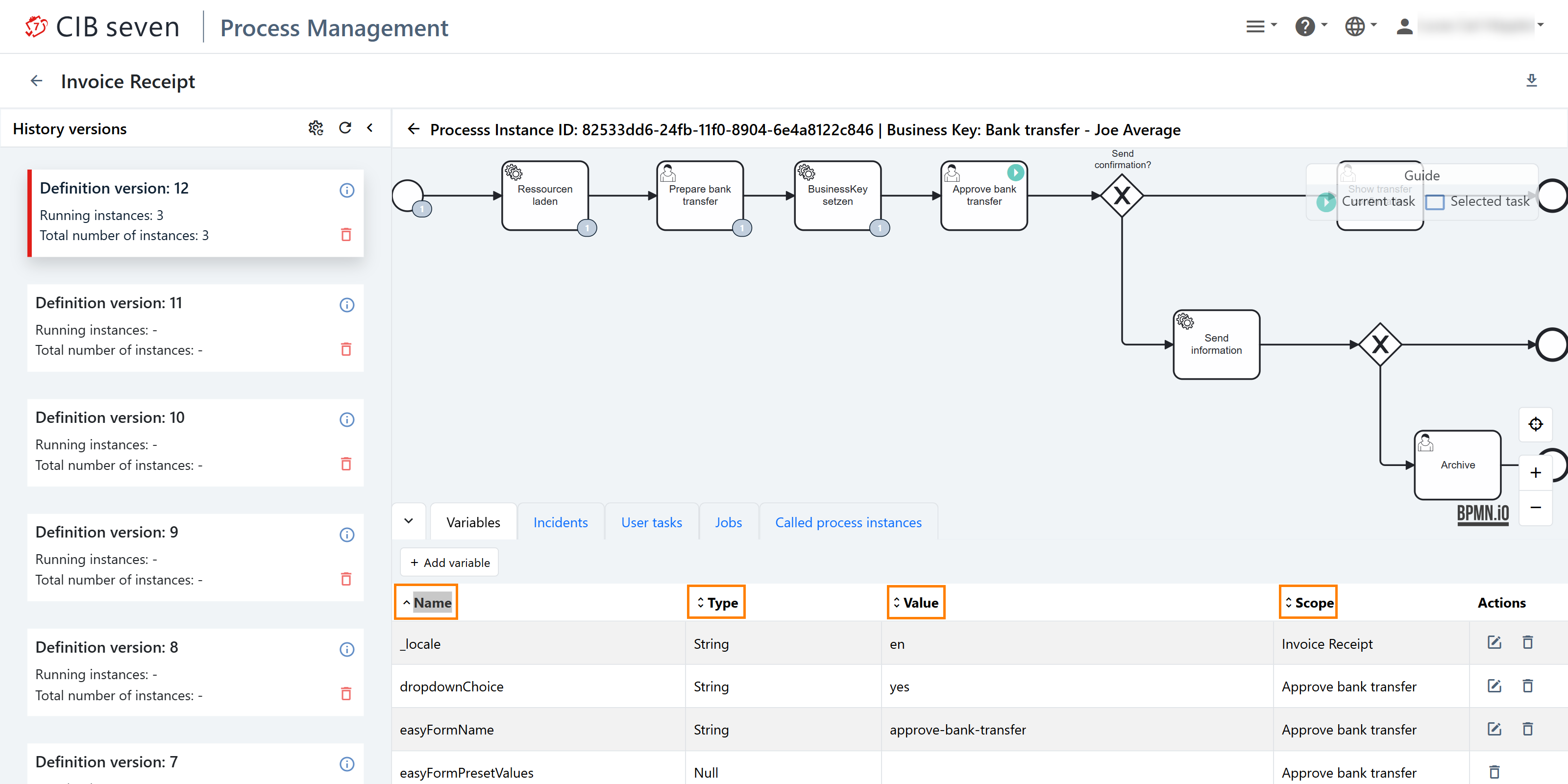Switch to the Variables tab
Viewport: 1568px width, 784px height.
473,522
